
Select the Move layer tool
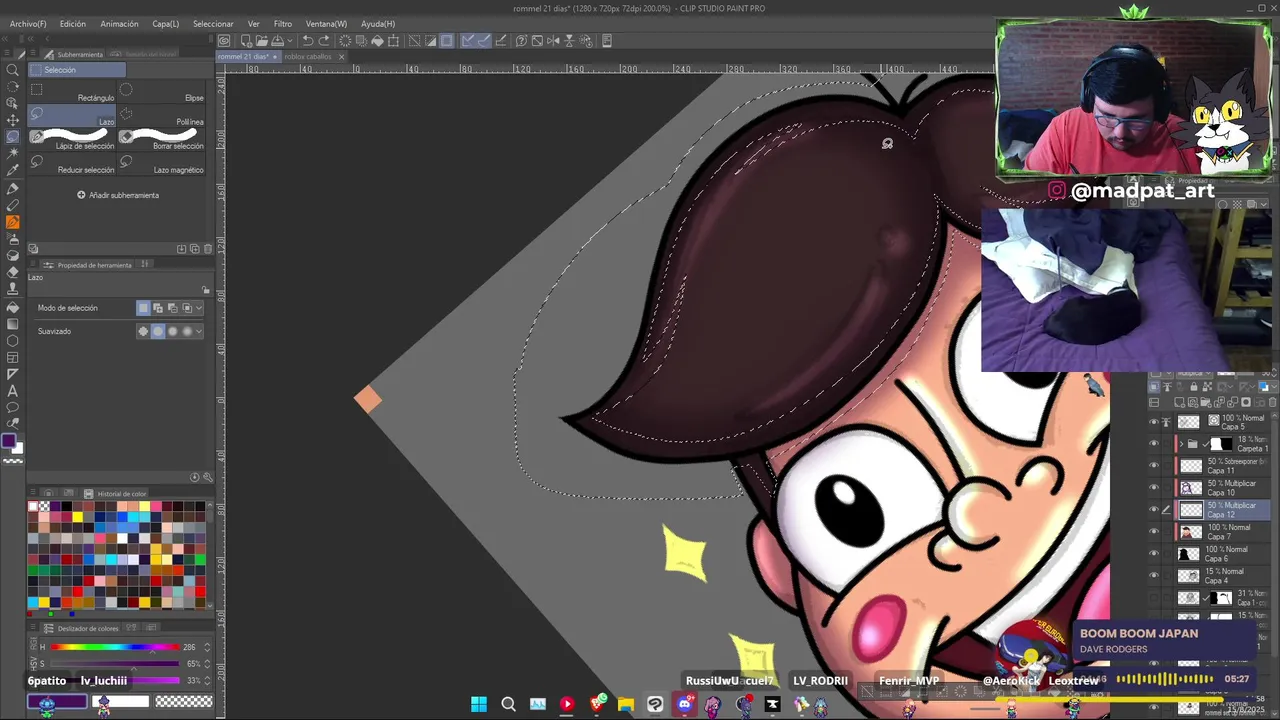click(12, 120)
